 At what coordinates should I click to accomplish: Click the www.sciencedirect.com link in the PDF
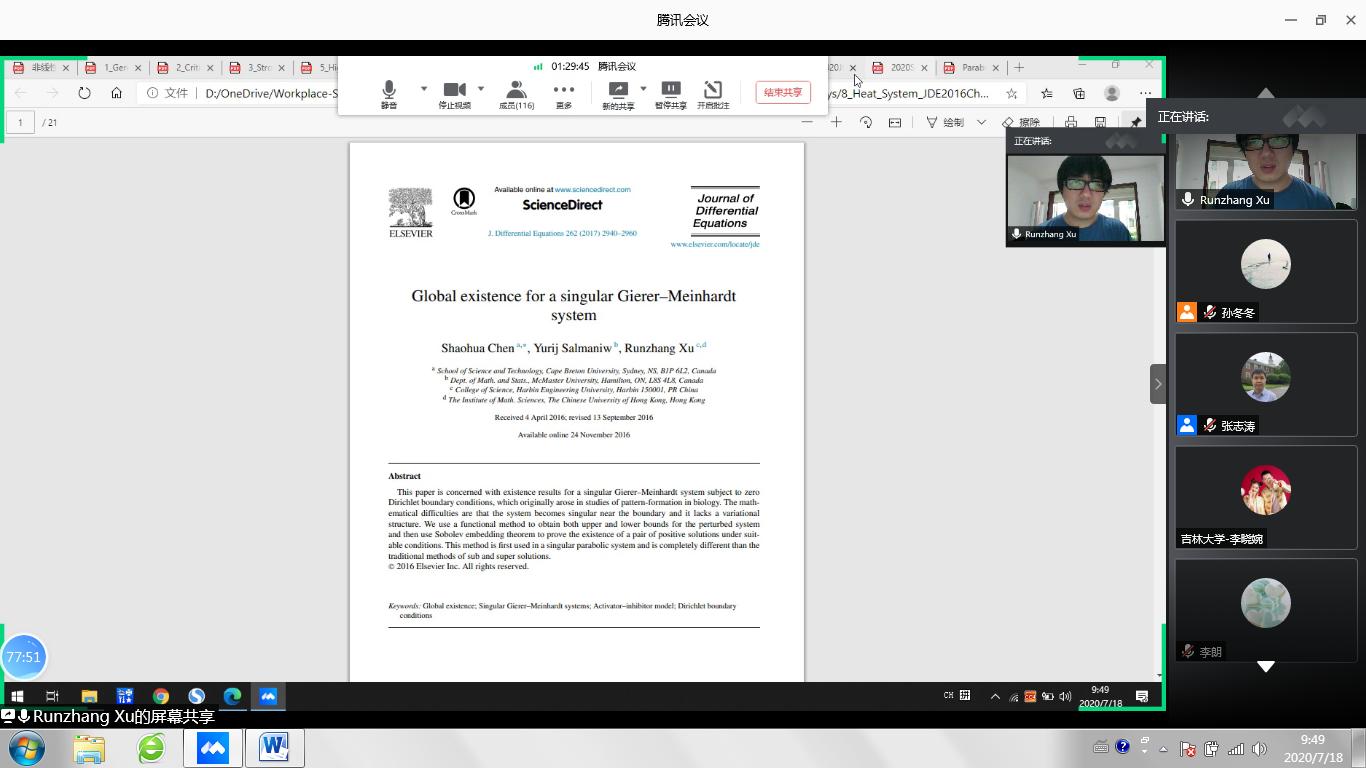592,189
